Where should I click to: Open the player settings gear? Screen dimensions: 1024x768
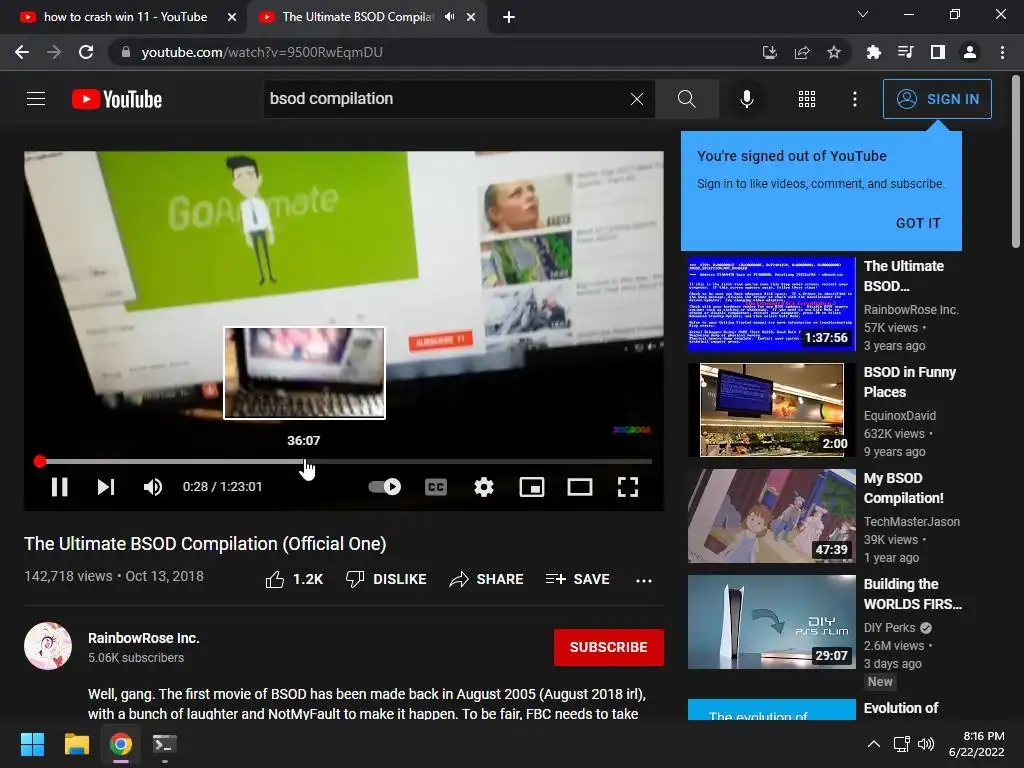pyautogui.click(x=484, y=487)
